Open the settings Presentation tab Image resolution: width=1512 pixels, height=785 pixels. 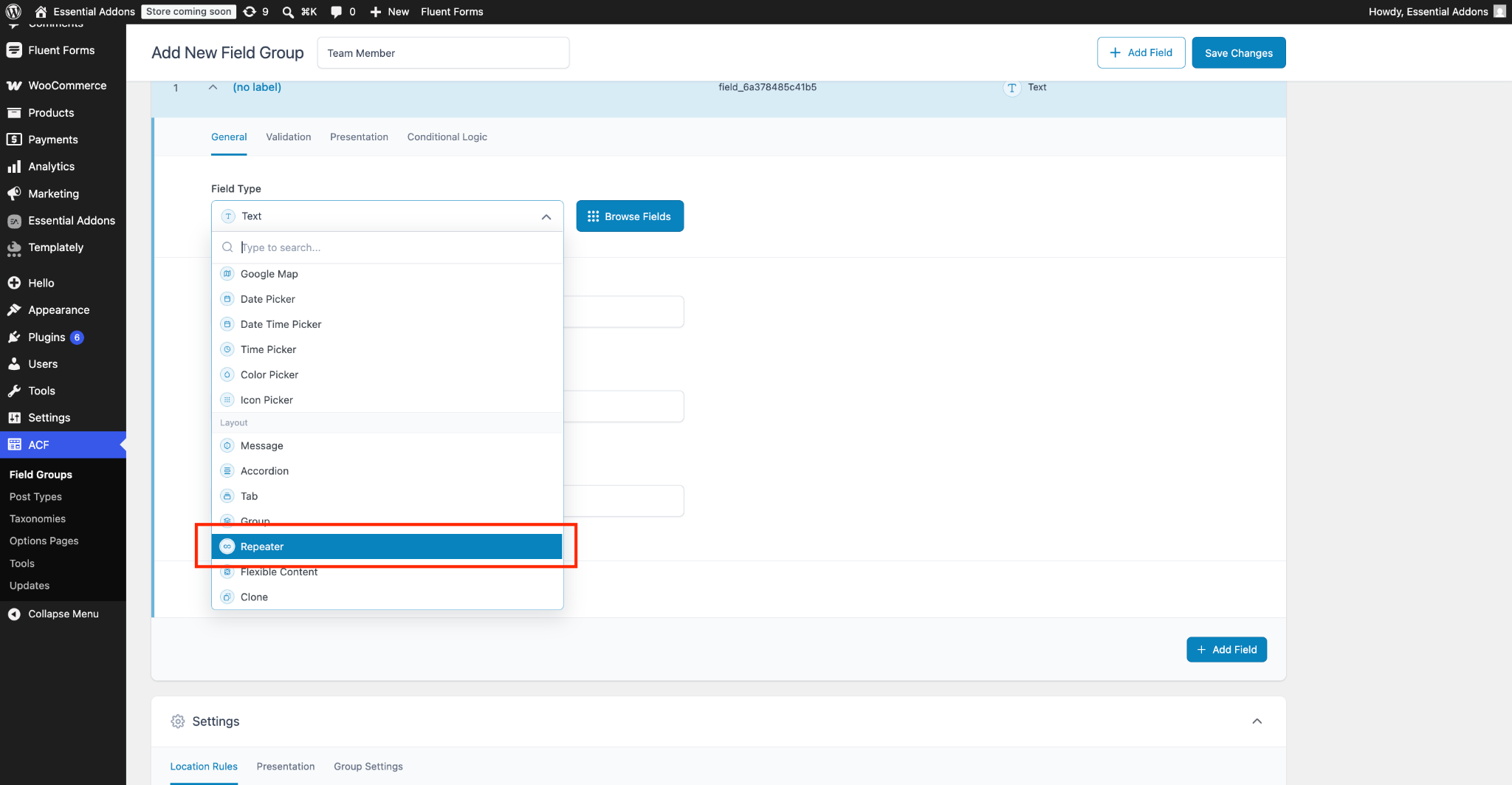pos(286,767)
